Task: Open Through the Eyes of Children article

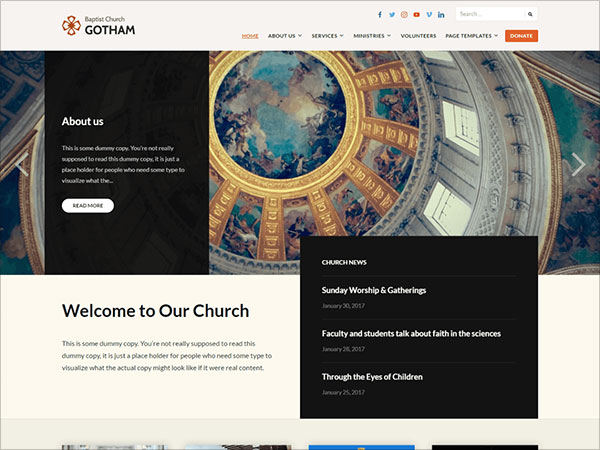Action: coord(372,377)
